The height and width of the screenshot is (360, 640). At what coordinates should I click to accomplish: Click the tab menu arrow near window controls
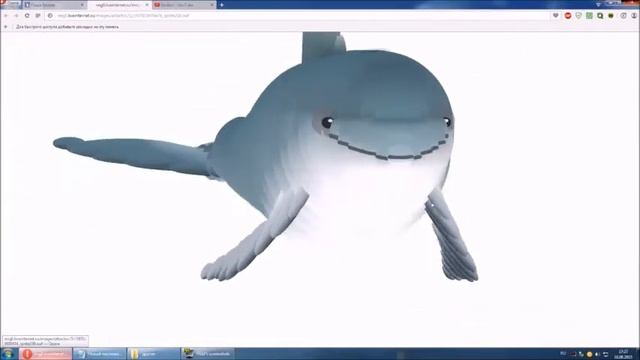pos(598,4)
